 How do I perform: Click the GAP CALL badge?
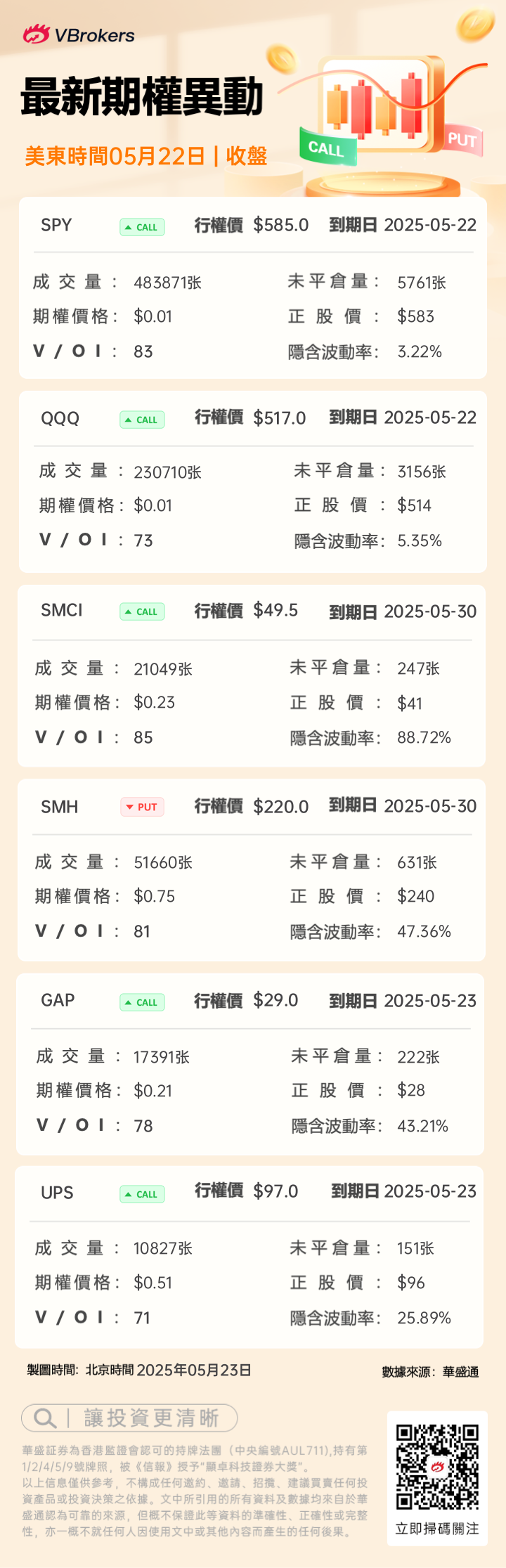coord(142,1002)
